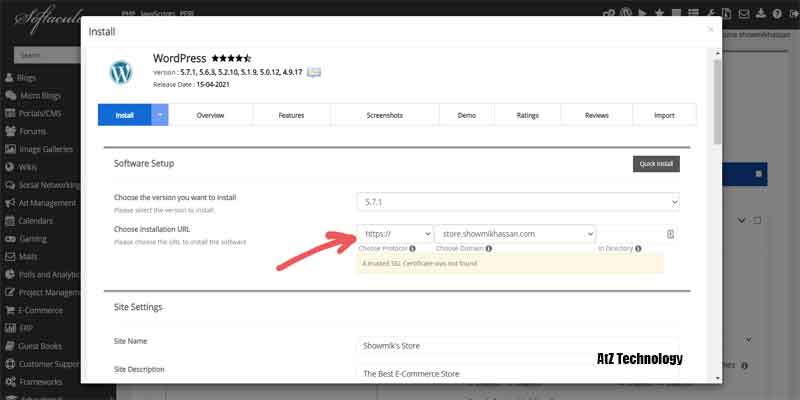The height and width of the screenshot is (400, 800).
Task: Open the help question mark icon
Action: click(777, 14)
